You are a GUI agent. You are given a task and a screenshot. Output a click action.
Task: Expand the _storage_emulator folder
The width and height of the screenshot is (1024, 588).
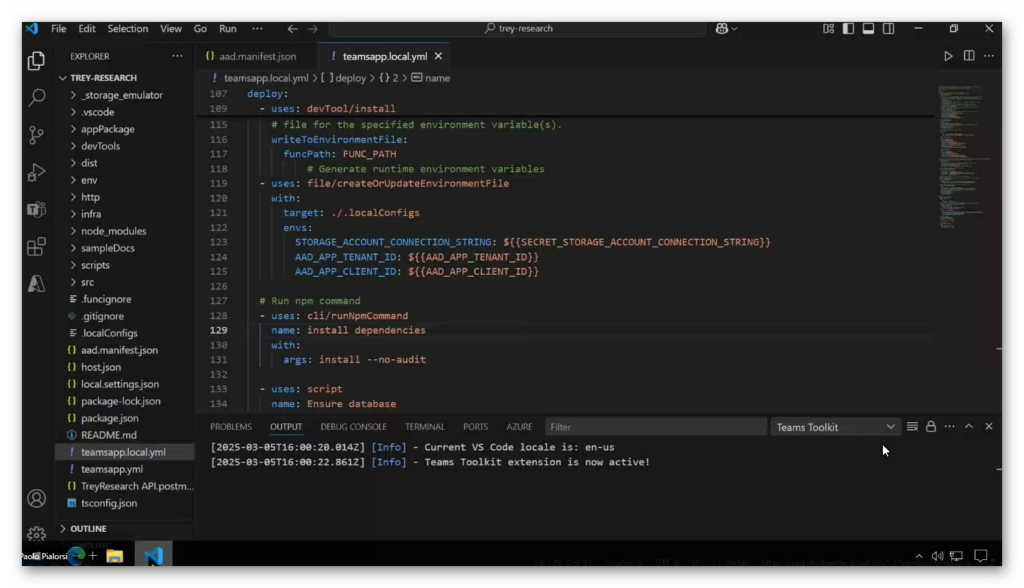[x=121, y=95]
